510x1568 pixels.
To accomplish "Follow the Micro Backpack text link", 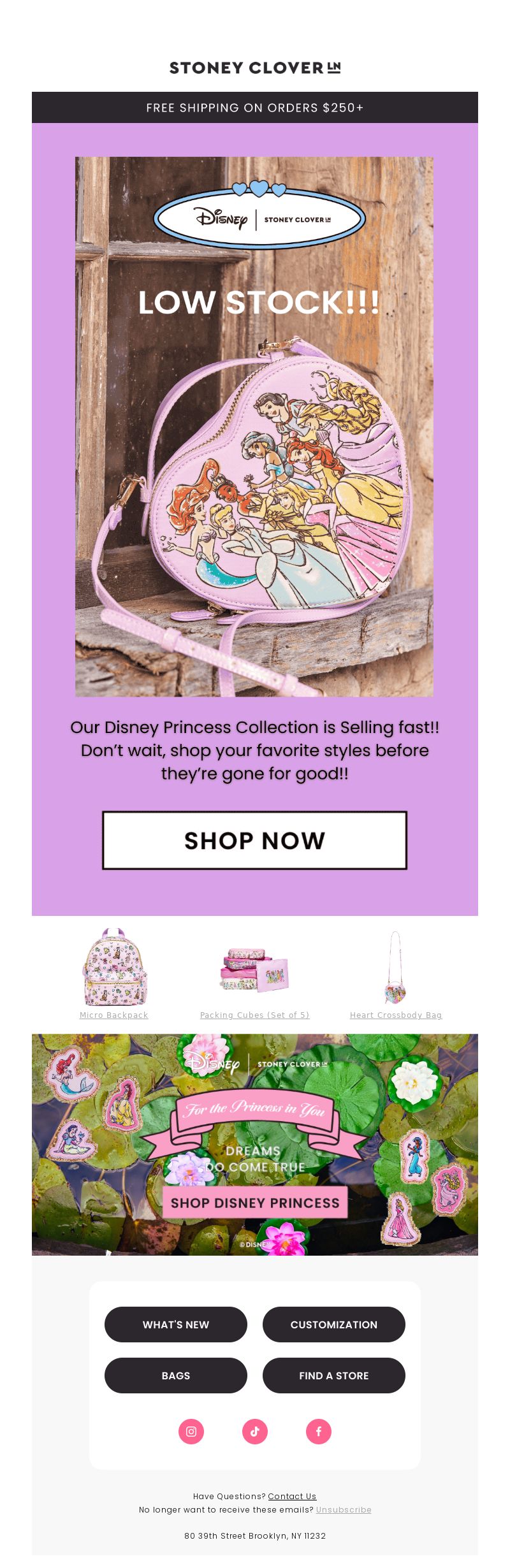I will [114, 1015].
